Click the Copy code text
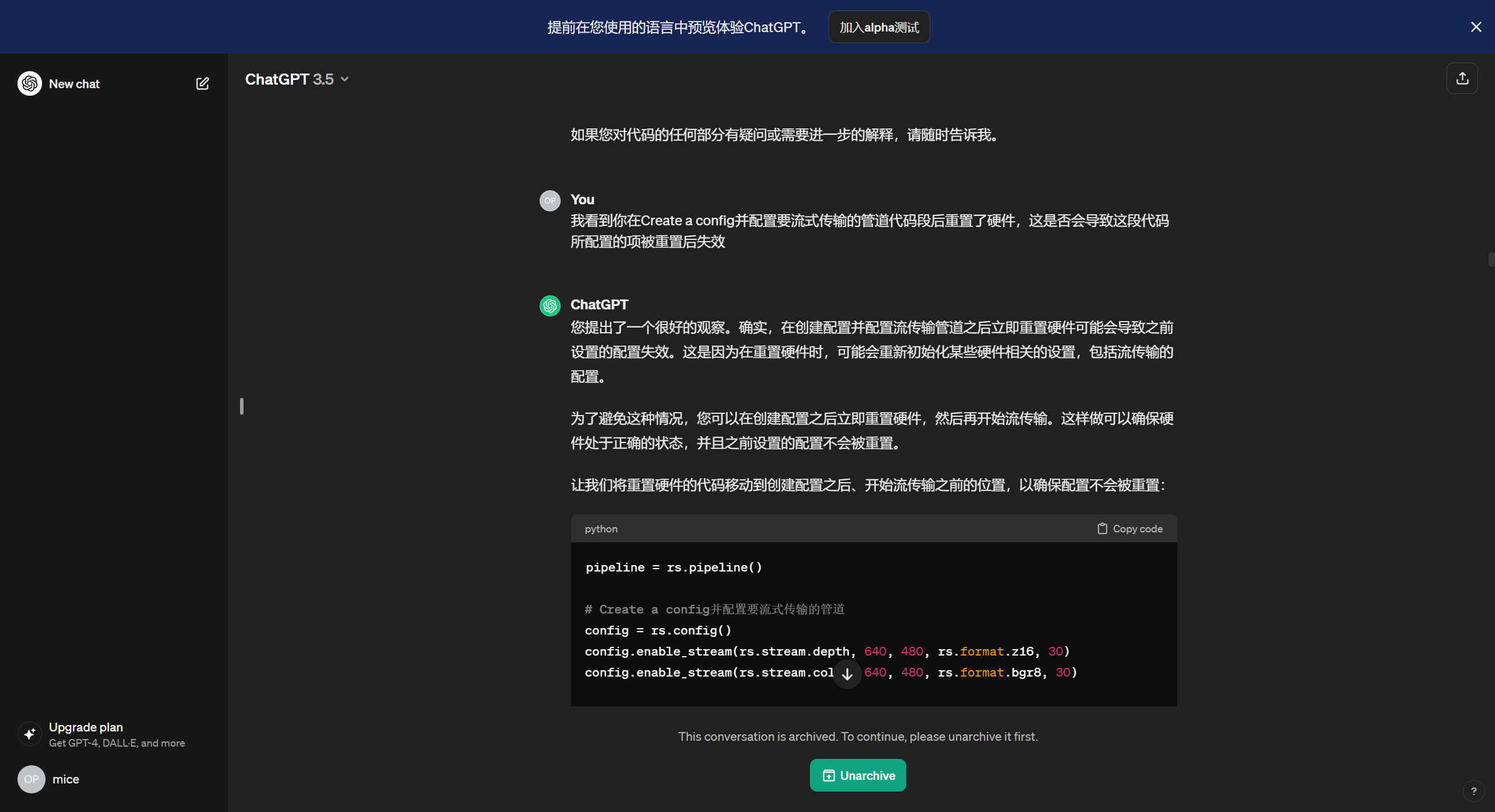This screenshot has width=1495, height=812. point(1137,528)
